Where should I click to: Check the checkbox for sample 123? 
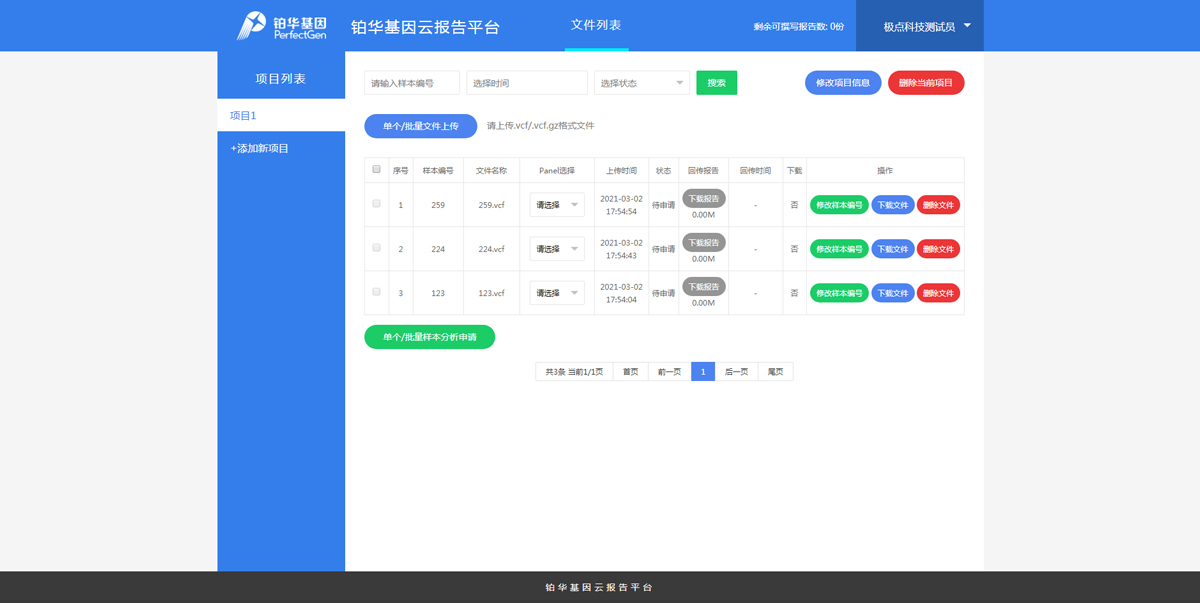pyautogui.click(x=376, y=292)
